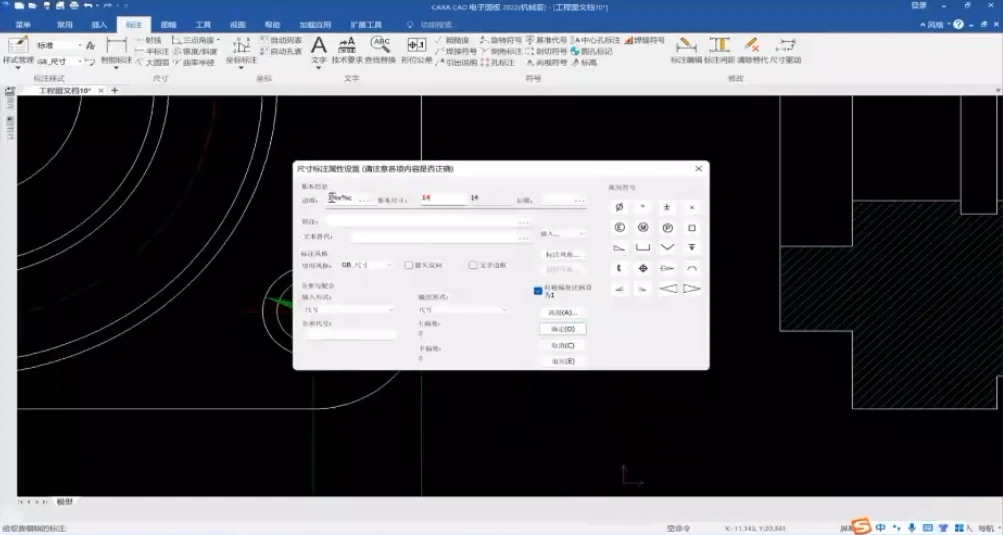Switch to the 图幅 ribbon tab
This screenshot has height=535, width=1003.
click(168, 24)
